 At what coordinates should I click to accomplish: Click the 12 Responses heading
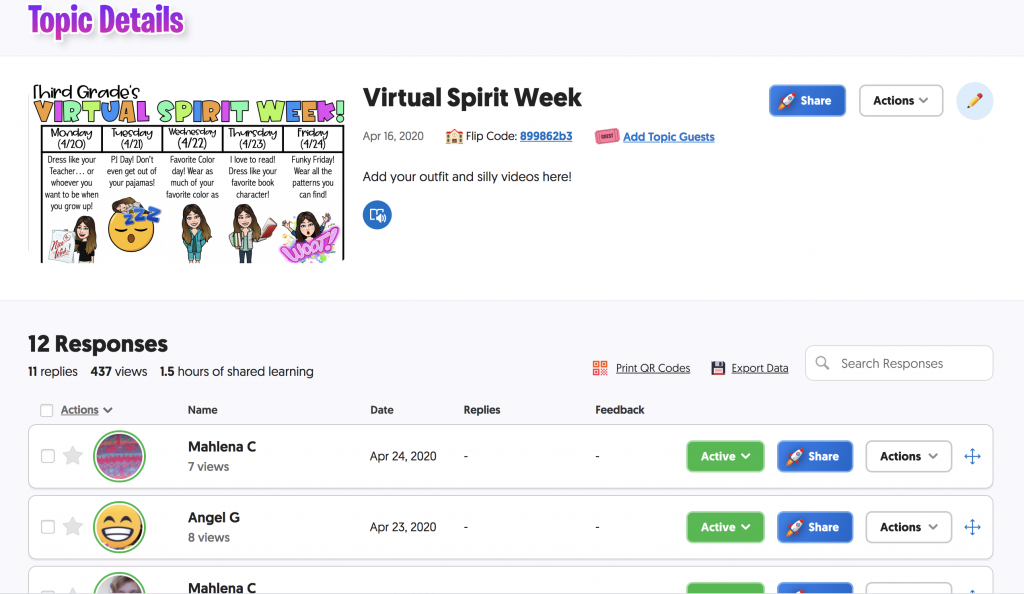tap(98, 344)
